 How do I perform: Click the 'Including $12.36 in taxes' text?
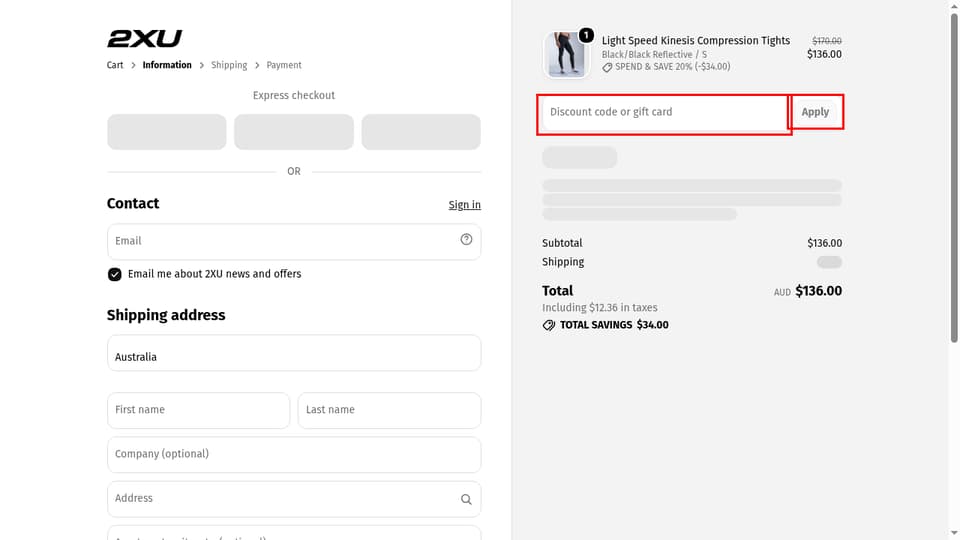(599, 308)
